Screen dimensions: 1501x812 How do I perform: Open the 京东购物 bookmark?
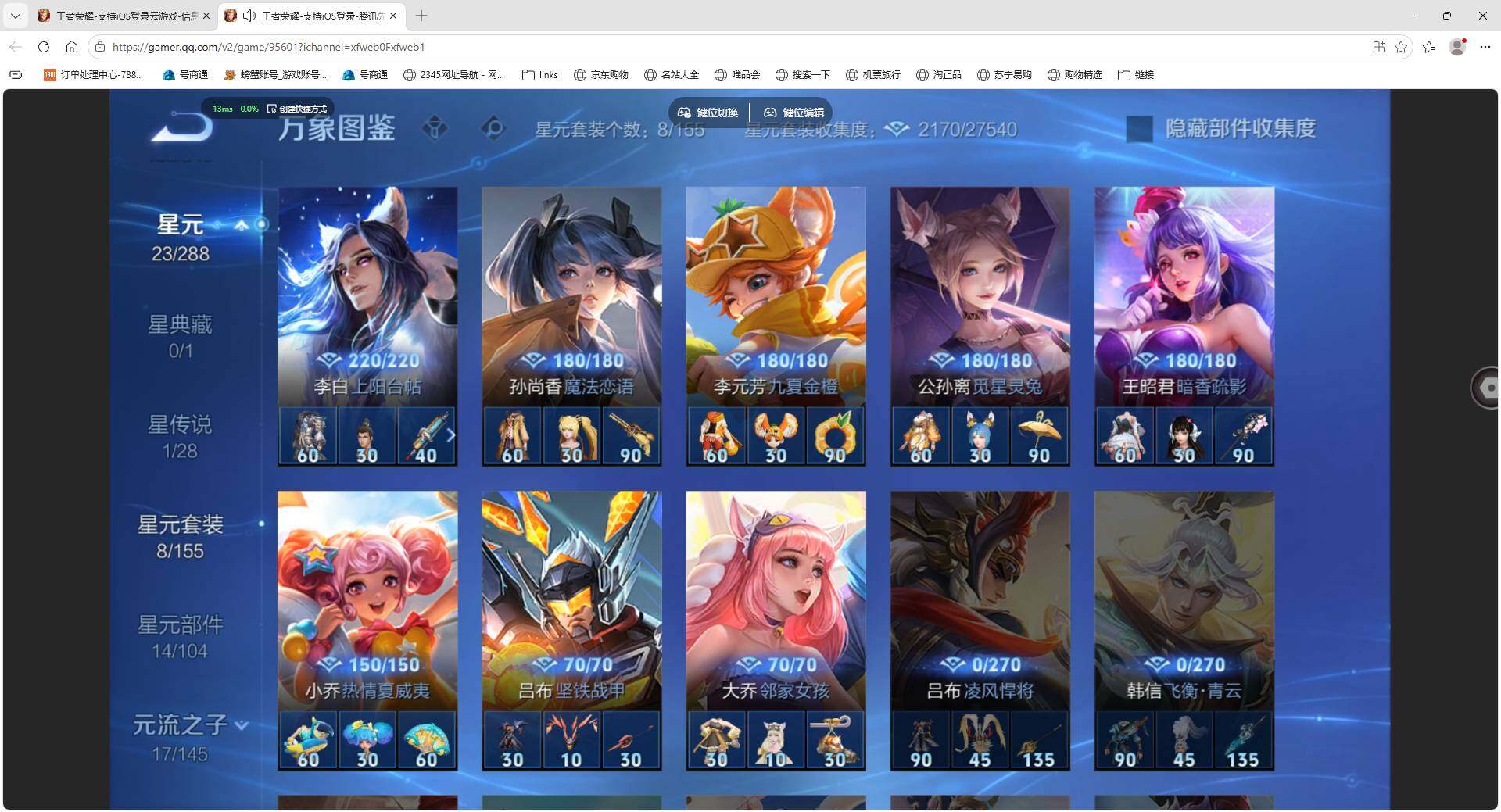601,75
